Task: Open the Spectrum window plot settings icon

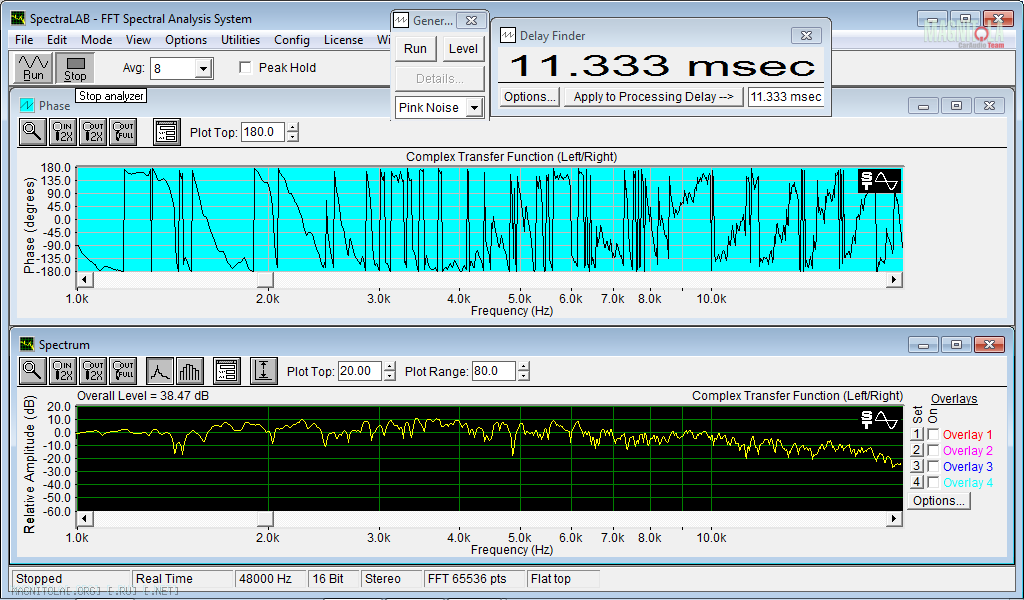Action: coord(227,371)
